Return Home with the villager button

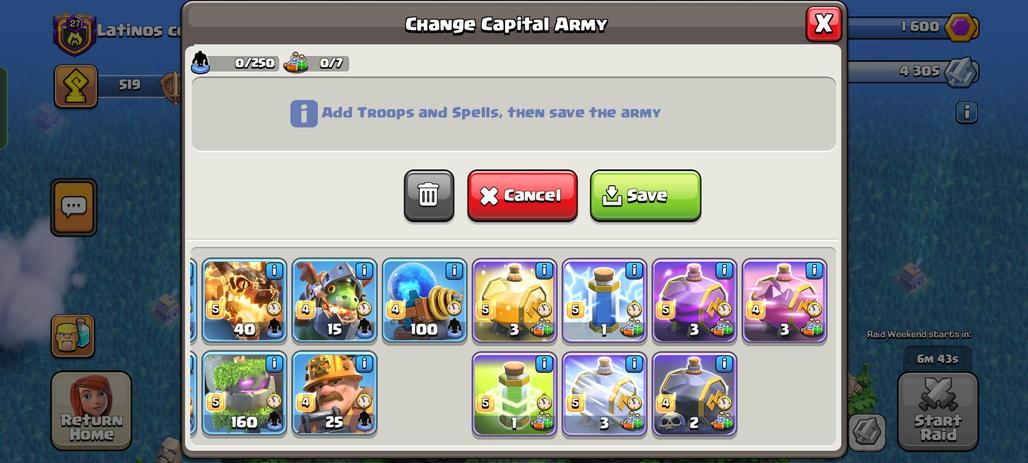coord(91,411)
